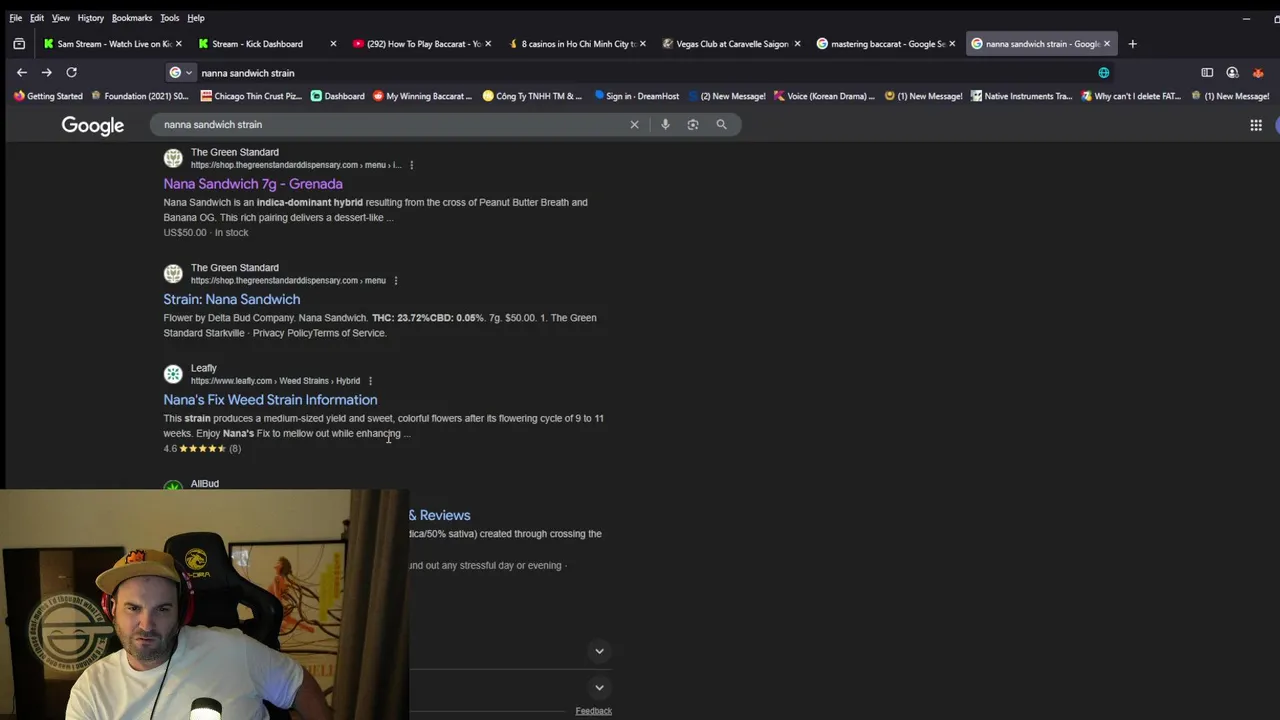Click the forward navigation arrow
This screenshot has height=720, width=1280.
pos(46,72)
